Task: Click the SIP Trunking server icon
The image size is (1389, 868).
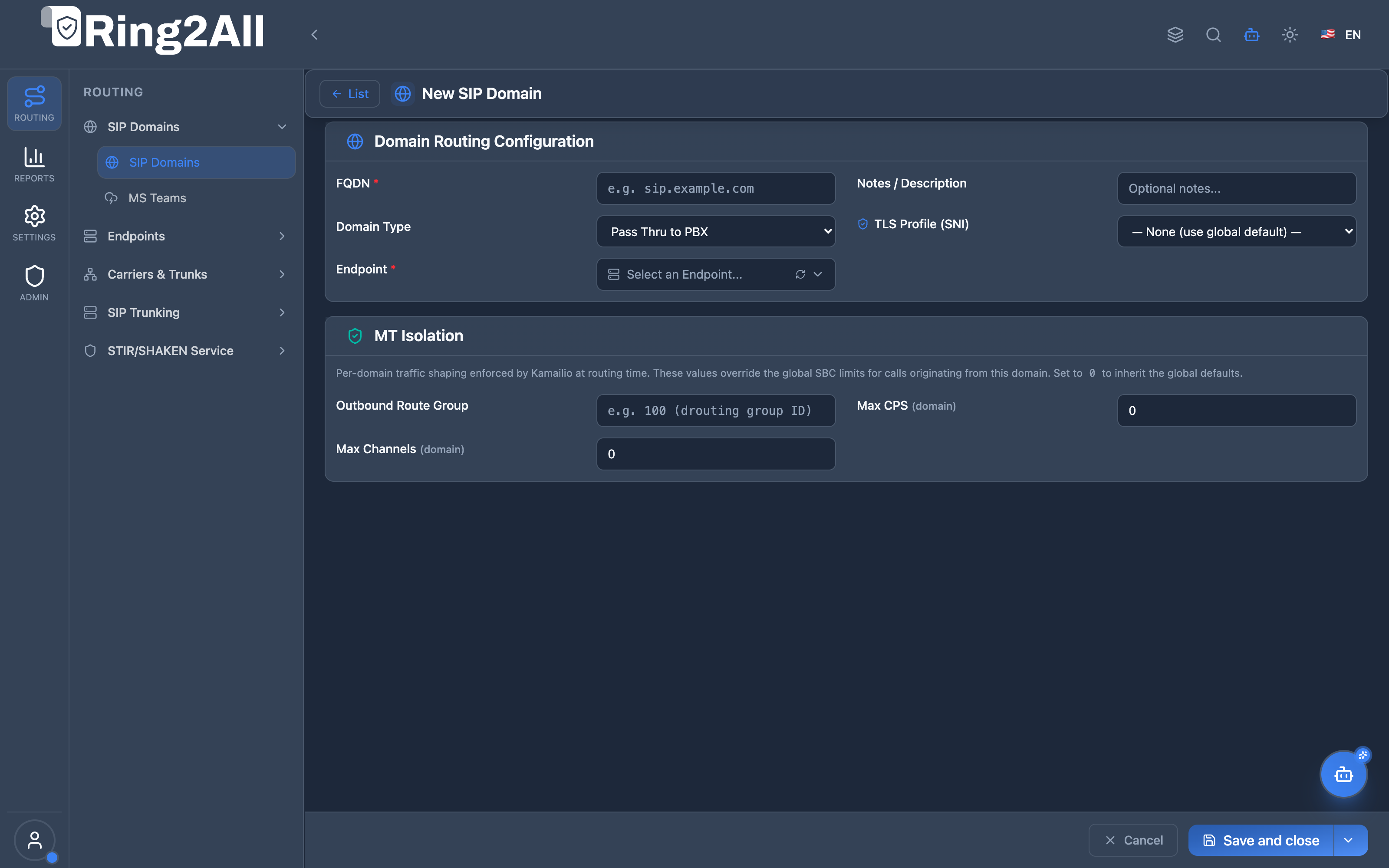Action: pyautogui.click(x=90, y=313)
